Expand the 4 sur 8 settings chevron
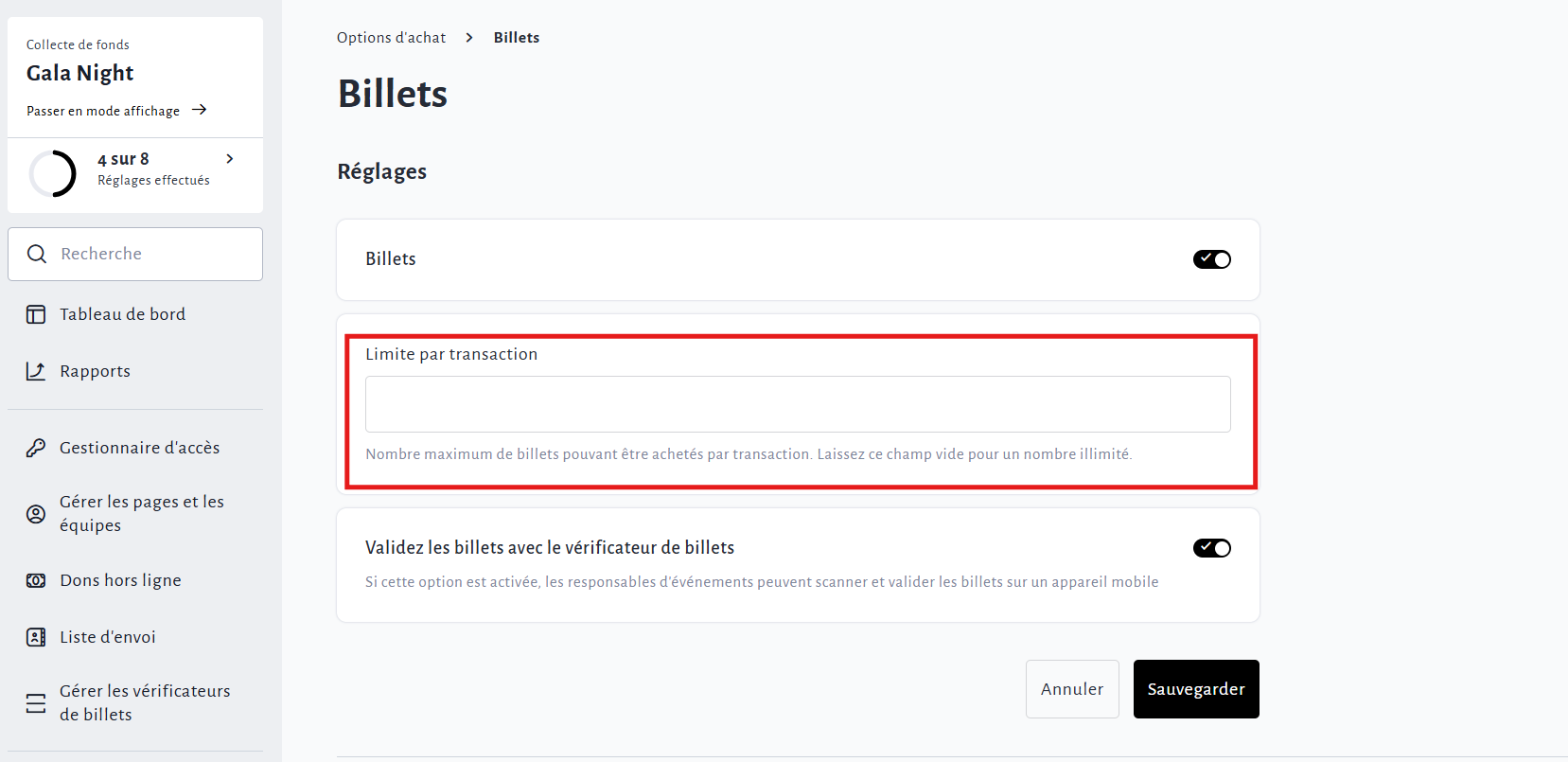 [230, 159]
